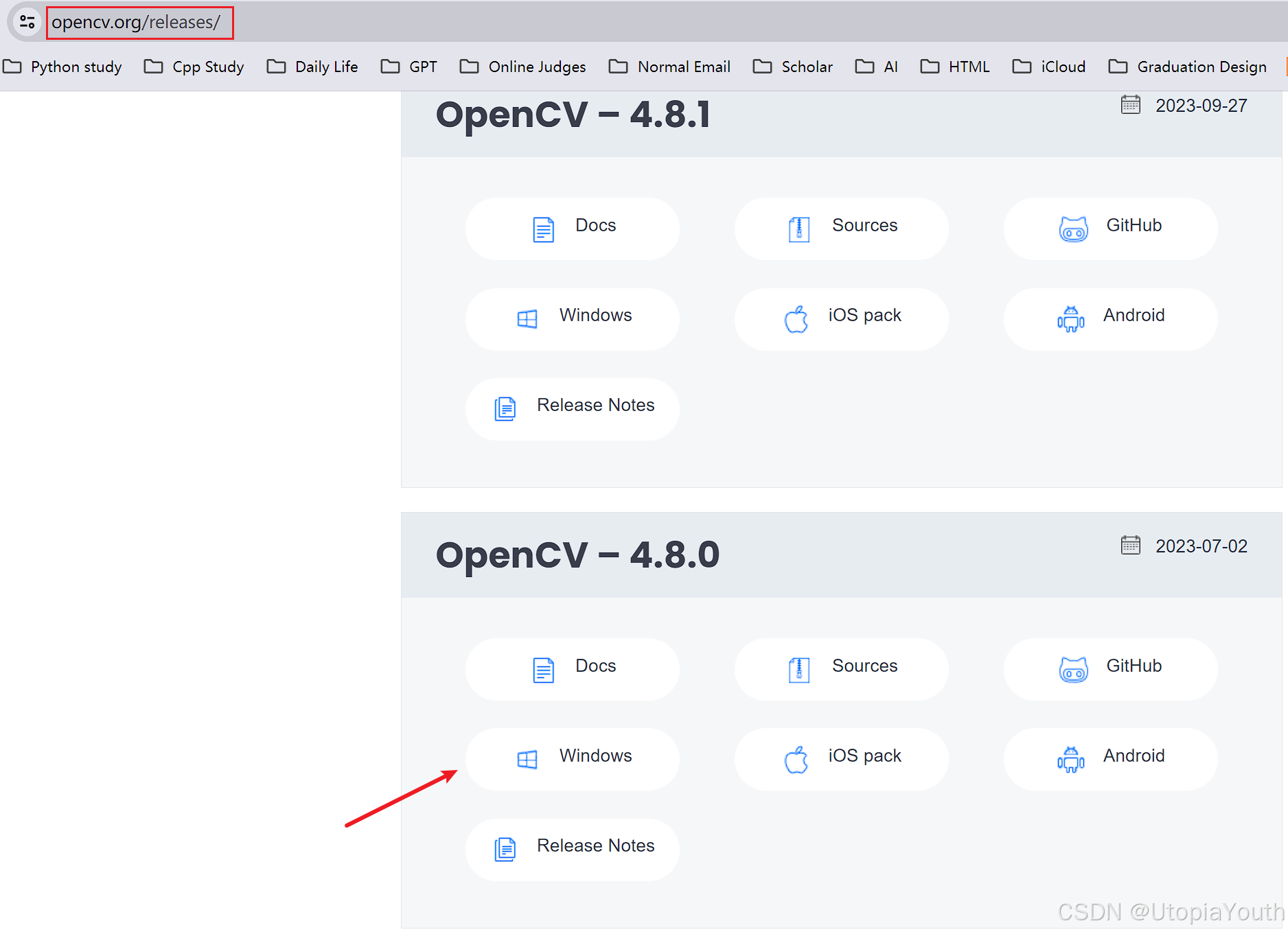The image size is (1288, 934).
Task: Open the Daily Life bookmark folder
Action: pyautogui.click(x=312, y=67)
